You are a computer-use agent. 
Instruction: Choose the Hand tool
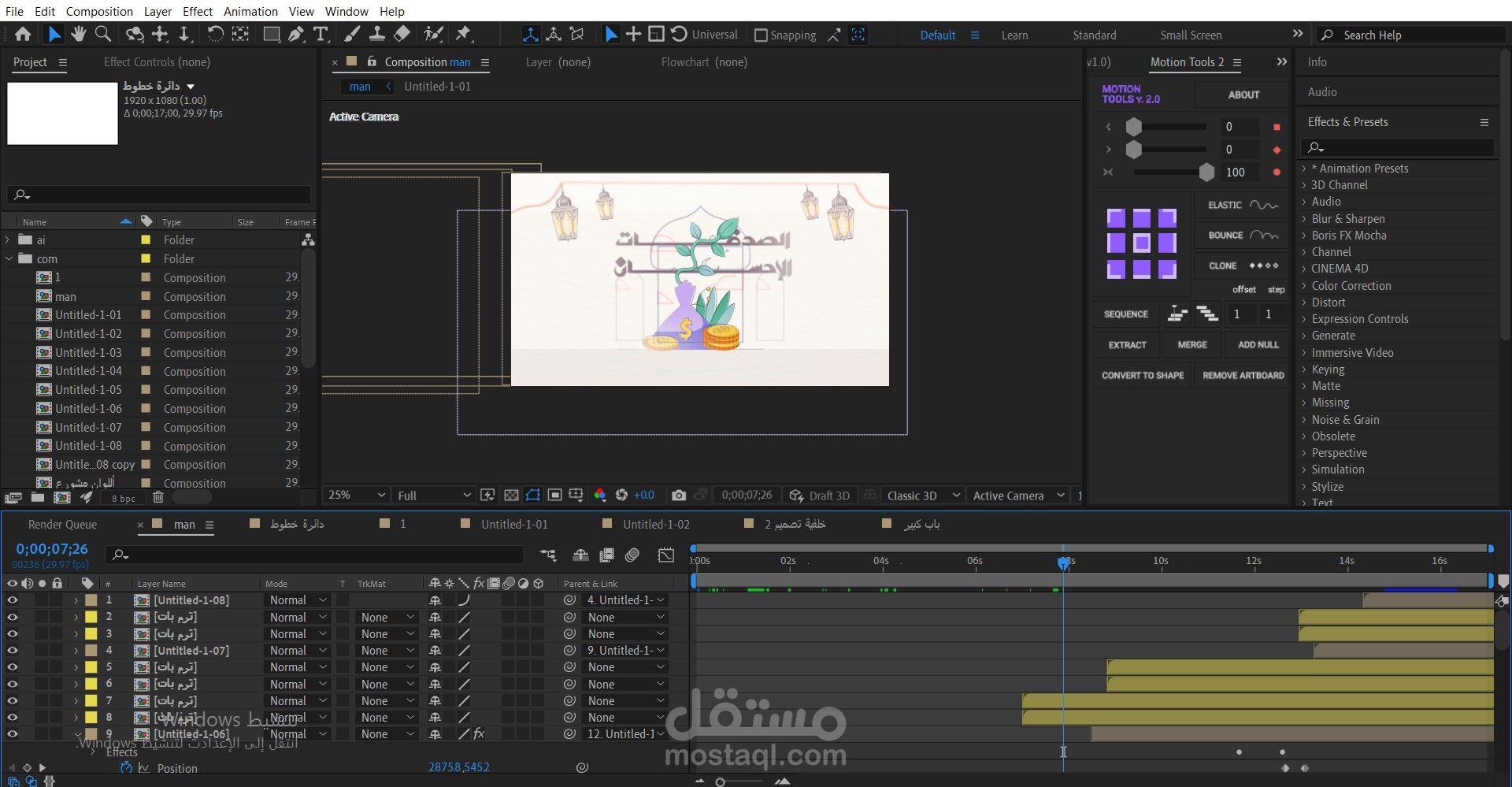(x=78, y=34)
